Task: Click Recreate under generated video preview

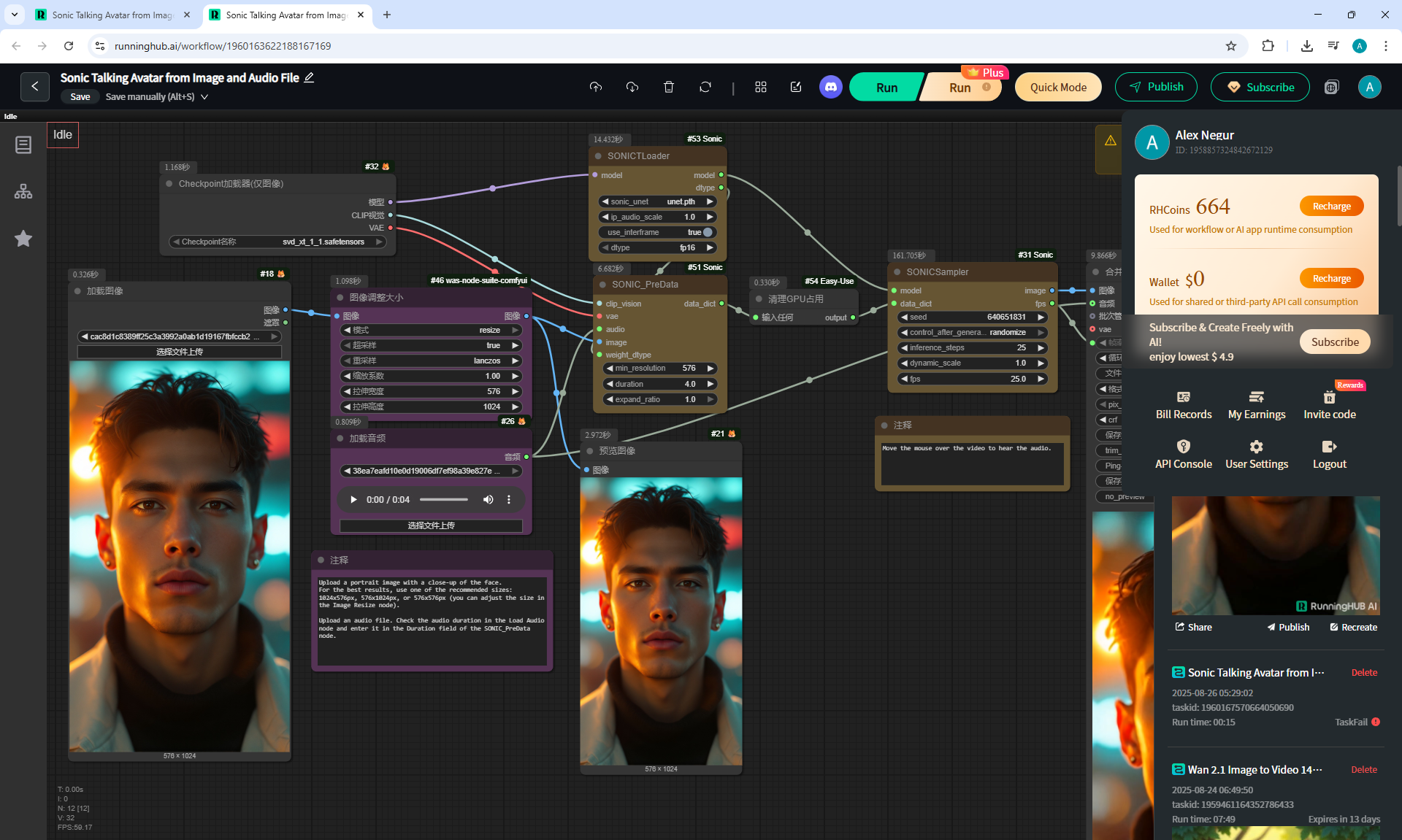Action: 1353,627
